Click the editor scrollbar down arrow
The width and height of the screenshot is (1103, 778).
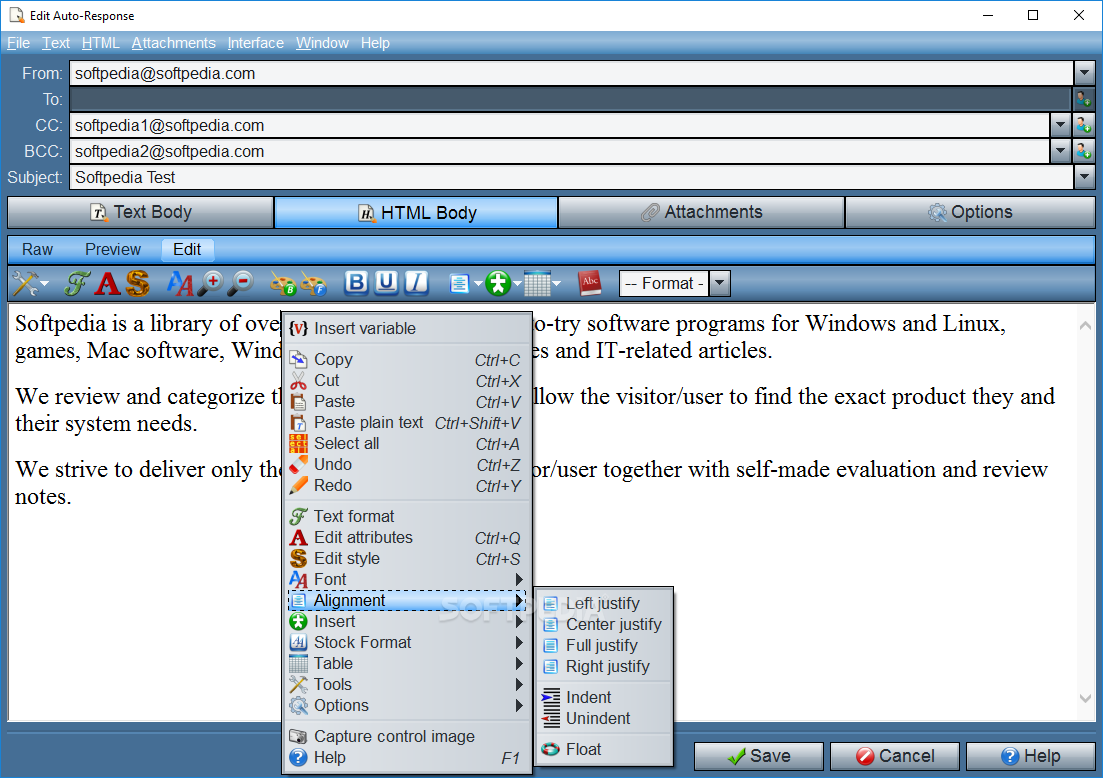pos(1085,699)
